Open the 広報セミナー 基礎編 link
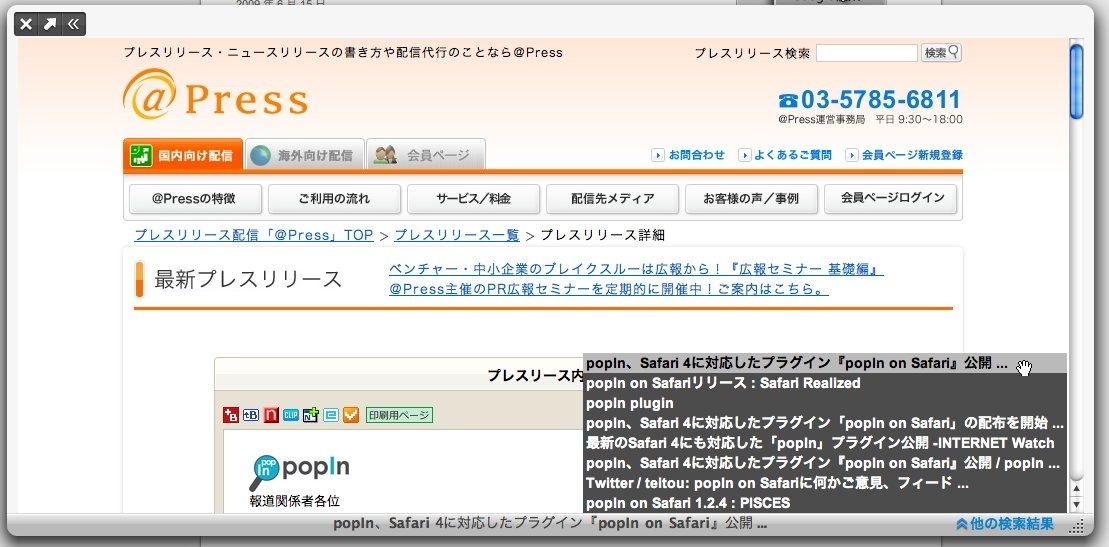The height and width of the screenshot is (547, 1109). coord(636,270)
